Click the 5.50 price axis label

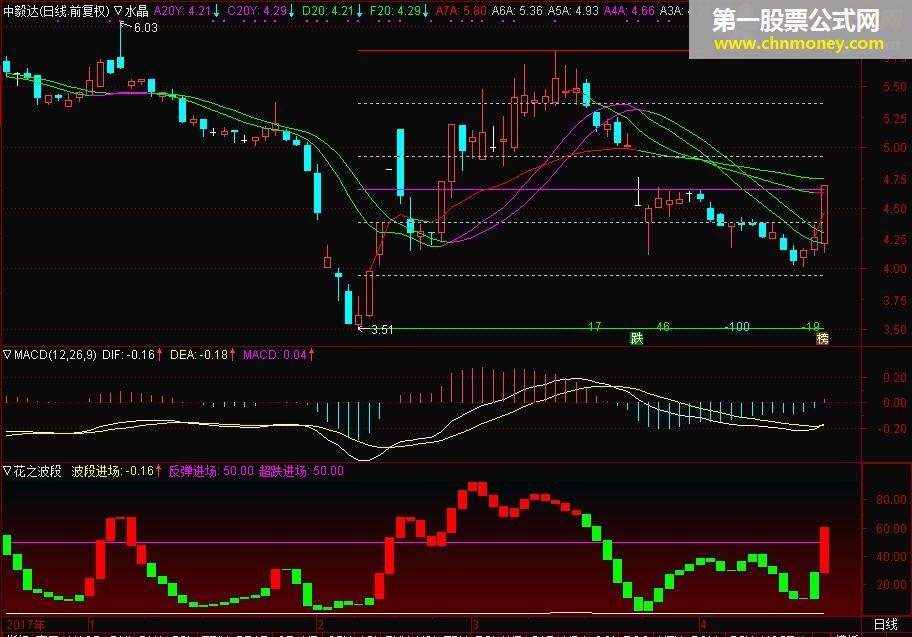click(x=895, y=87)
